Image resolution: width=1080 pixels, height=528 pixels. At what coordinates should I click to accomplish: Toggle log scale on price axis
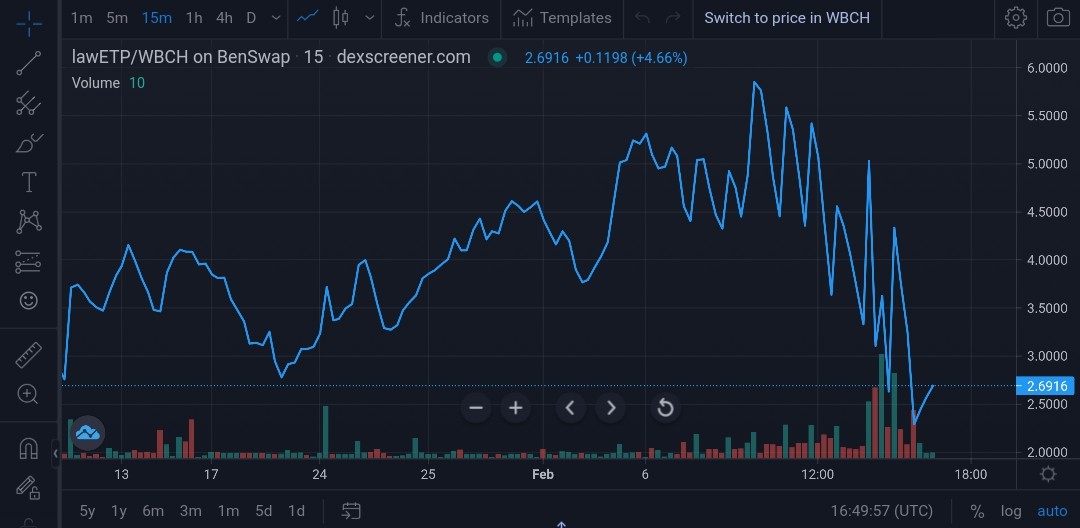1011,511
